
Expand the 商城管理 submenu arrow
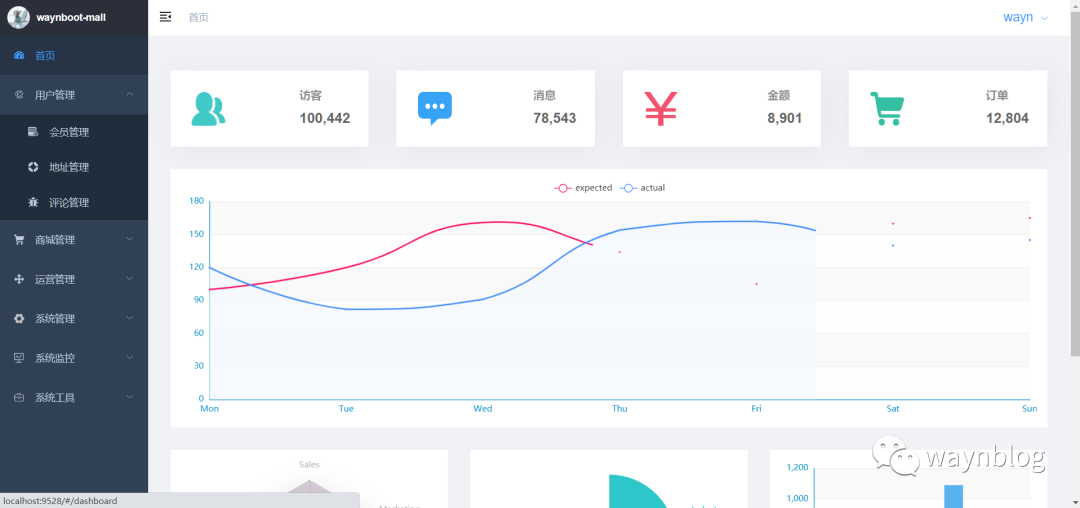tap(129, 239)
